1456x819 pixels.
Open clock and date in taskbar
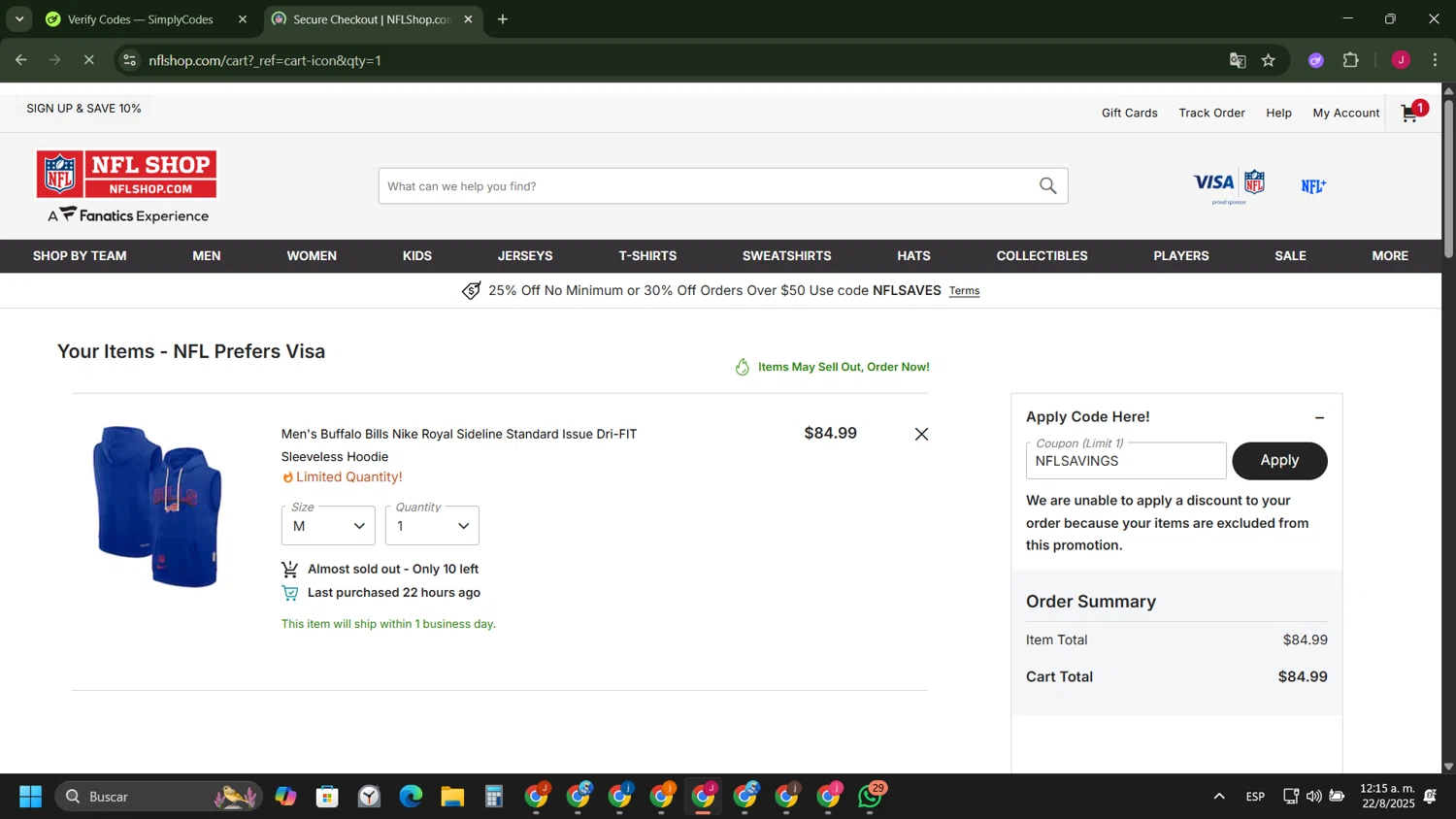pyautogui.click(x=1387, y=797)
